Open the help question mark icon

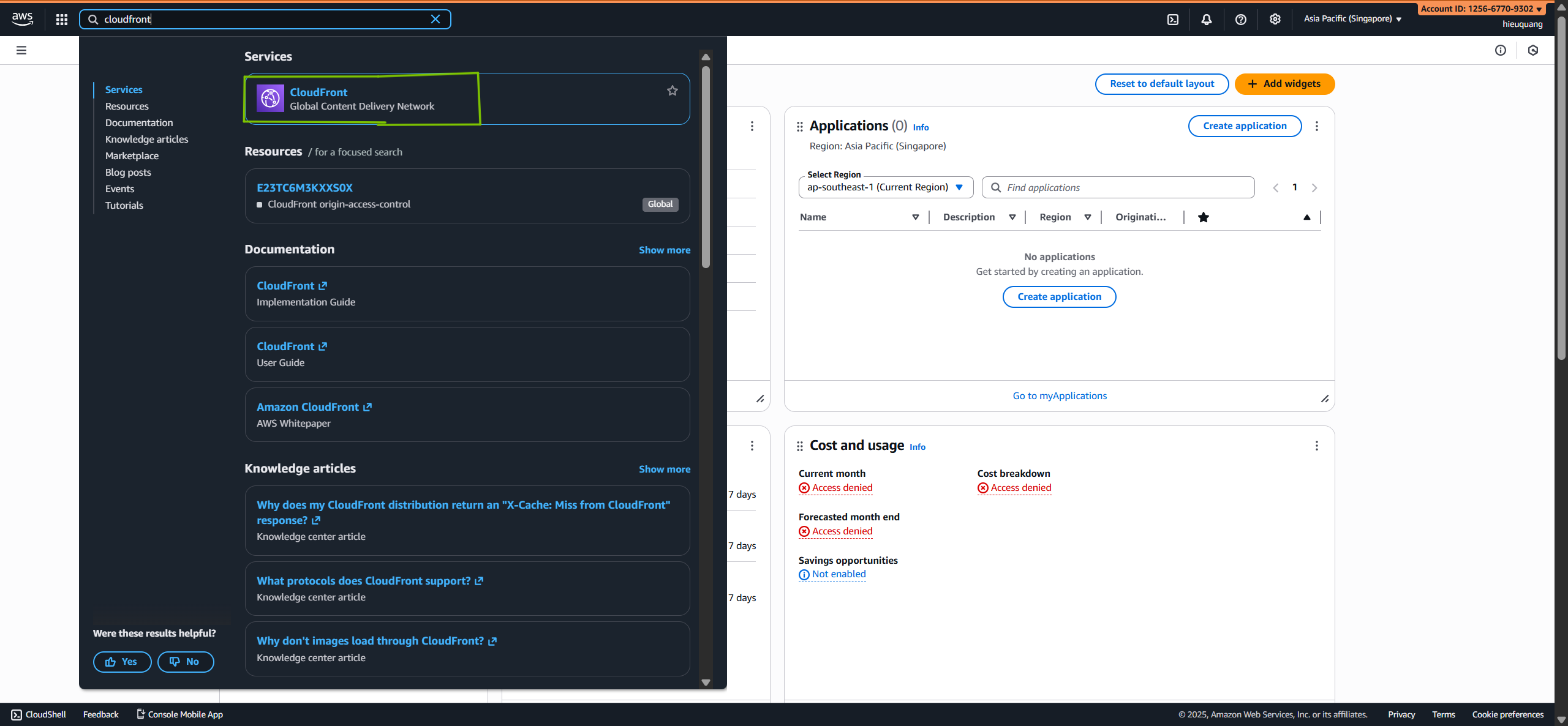click(x=1240, y=20)
